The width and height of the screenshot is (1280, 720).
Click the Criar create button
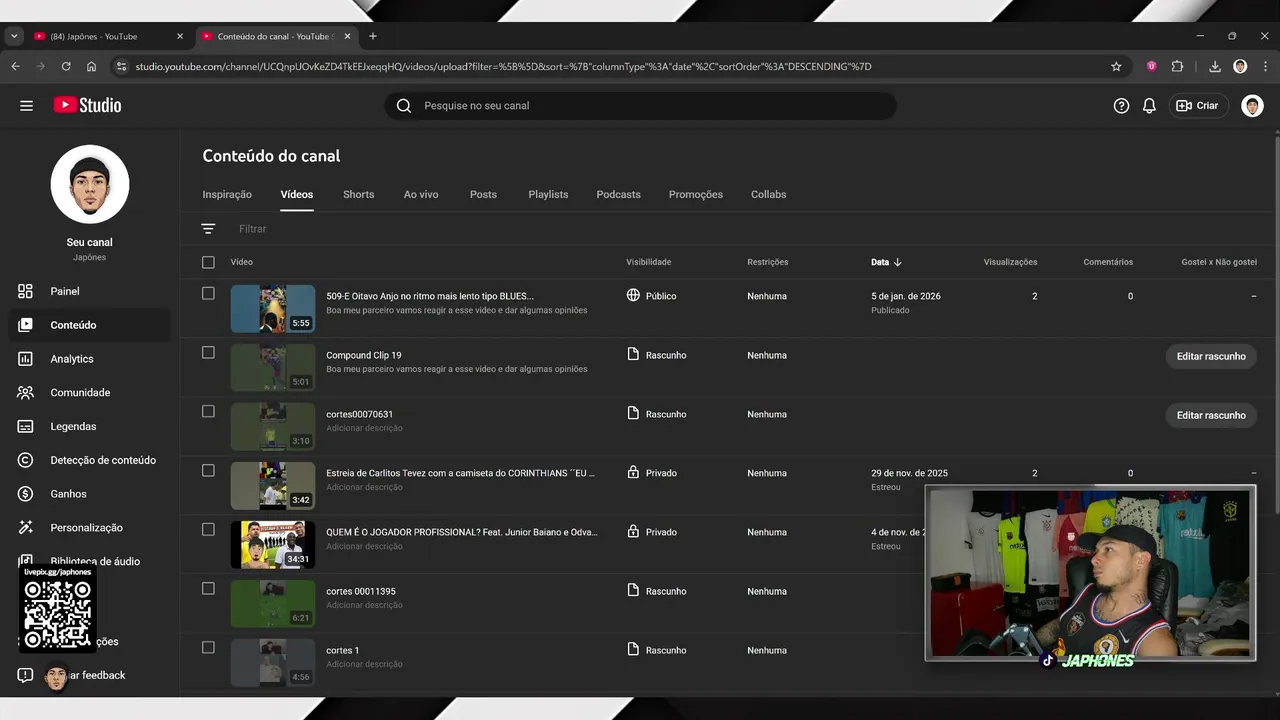(1198, 106)
